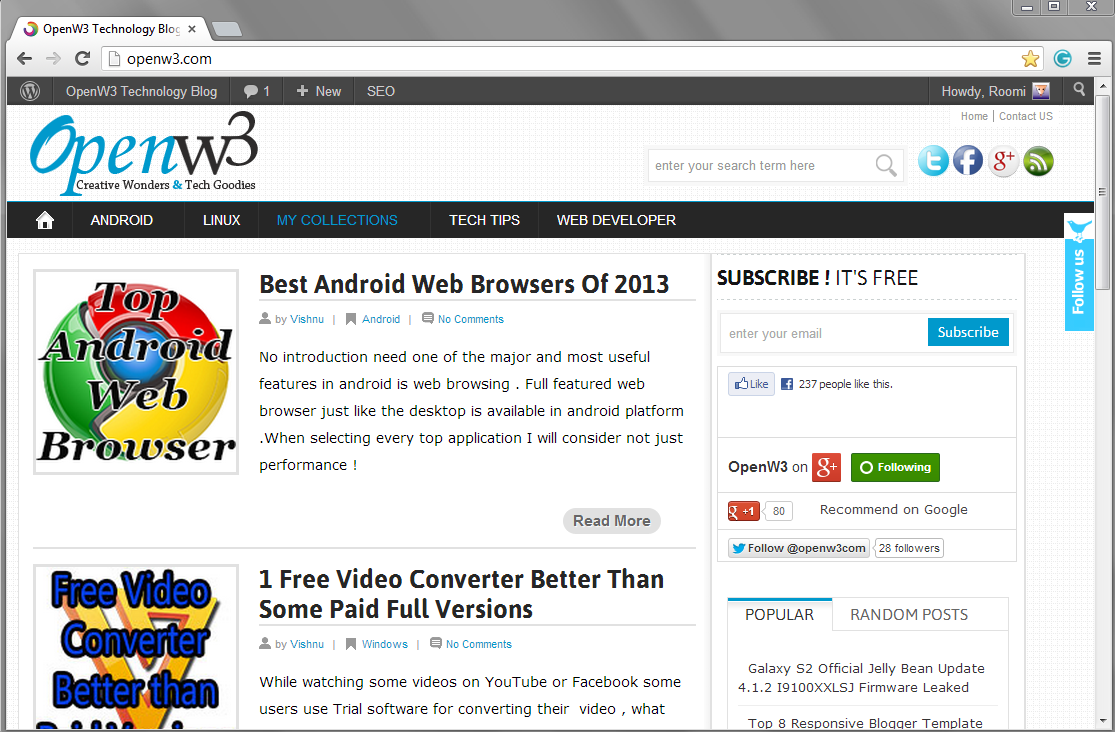The height and width of the screenshot is (732, 1115).
Task: Select MY COLLECTIONS in navigation bar
Action: pos(337,221)
